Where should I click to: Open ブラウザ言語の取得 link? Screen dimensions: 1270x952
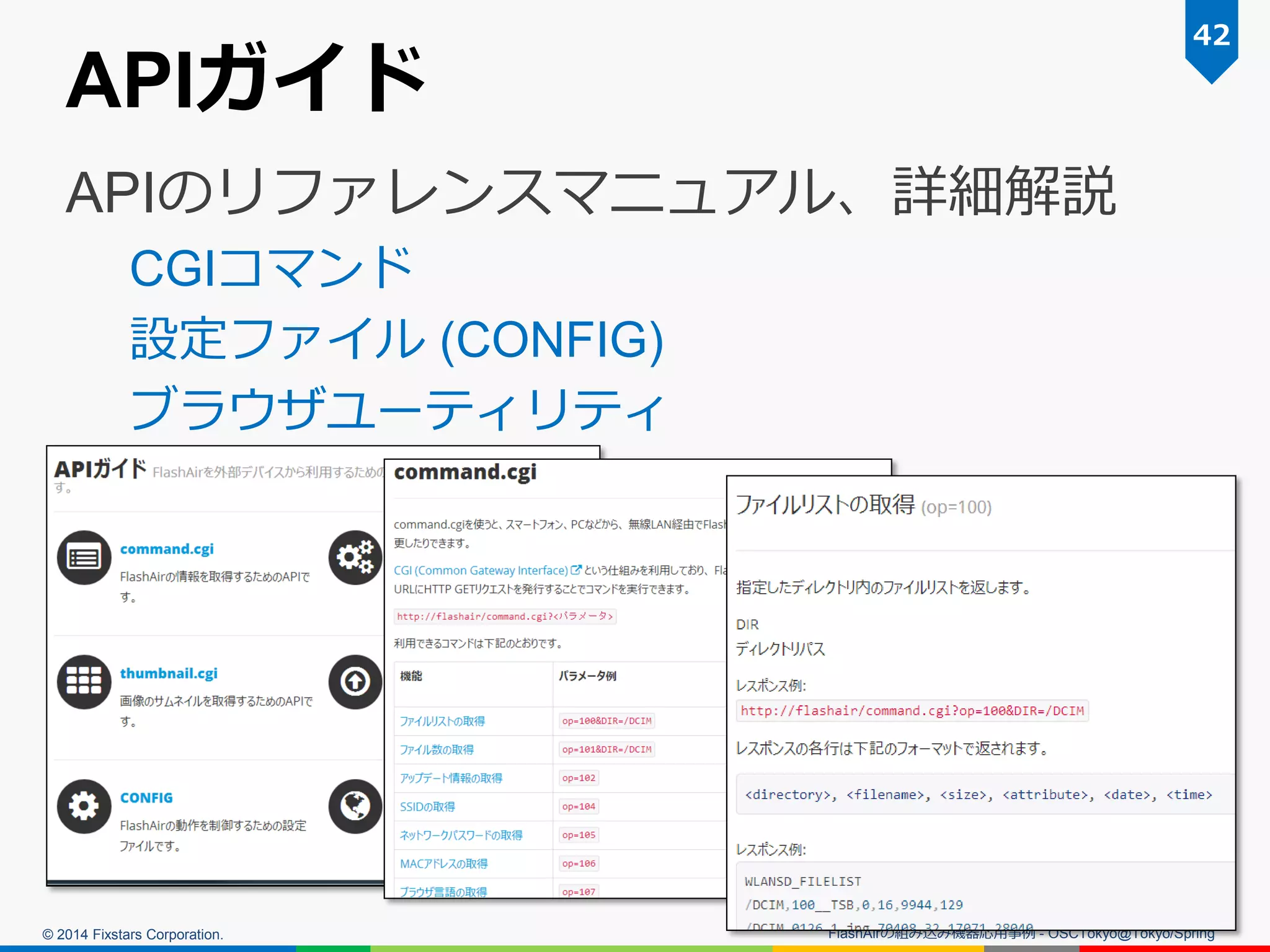pos(443,891)
